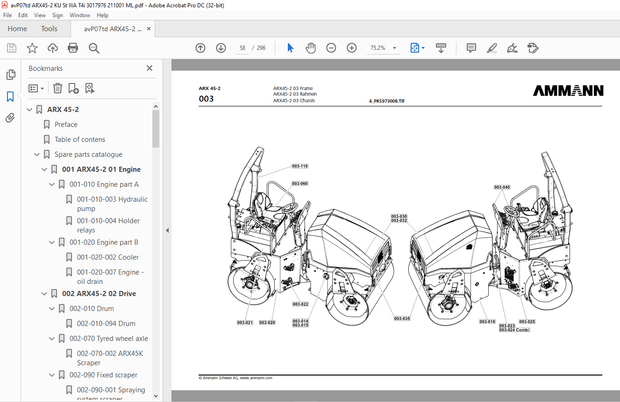Collapse the 001-010 Engine part A node
The height and width of the screenshot is (402, 620).
point(52,185)
